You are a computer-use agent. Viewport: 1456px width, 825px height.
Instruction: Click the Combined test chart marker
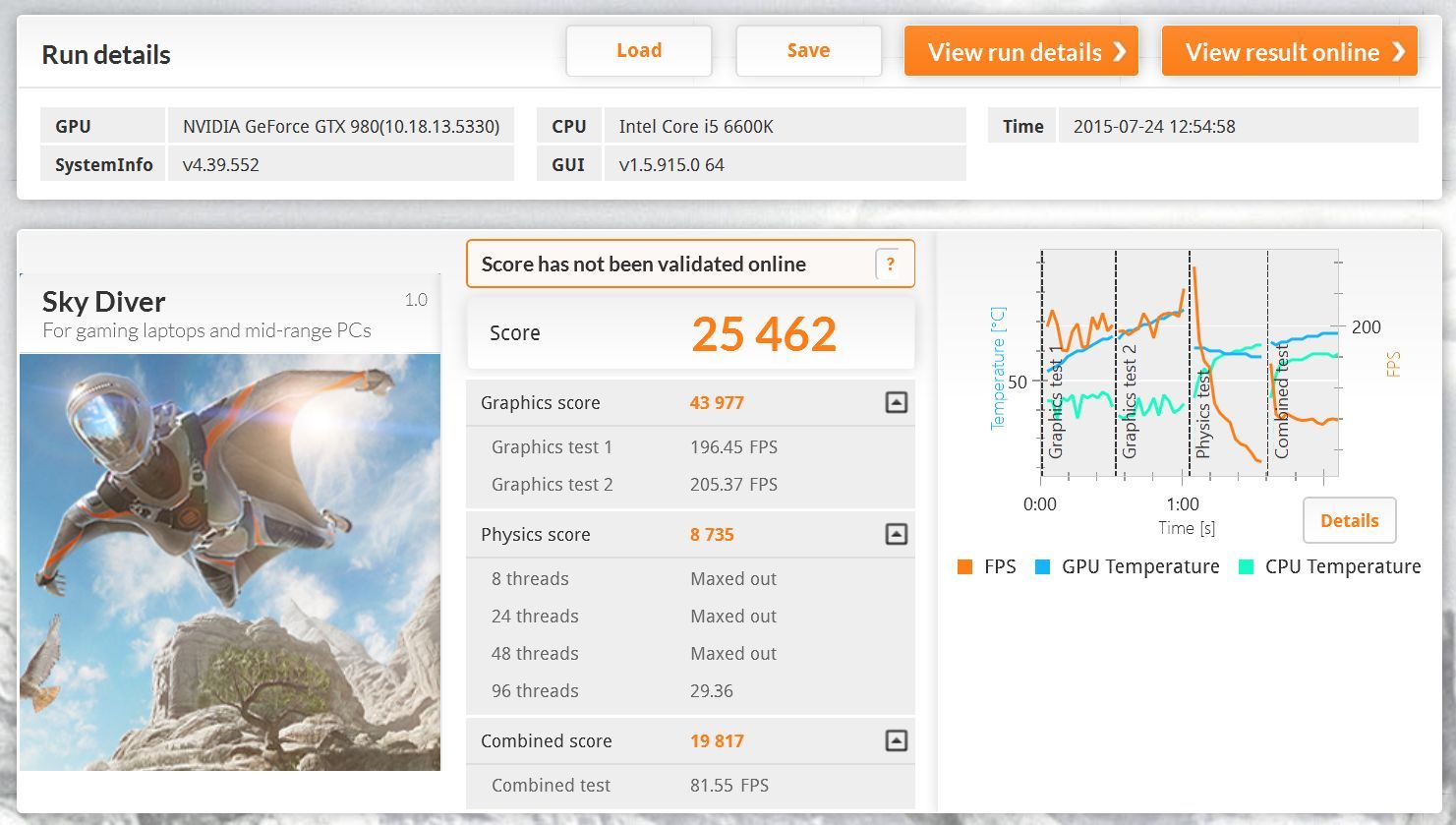tap(1281, 401)
